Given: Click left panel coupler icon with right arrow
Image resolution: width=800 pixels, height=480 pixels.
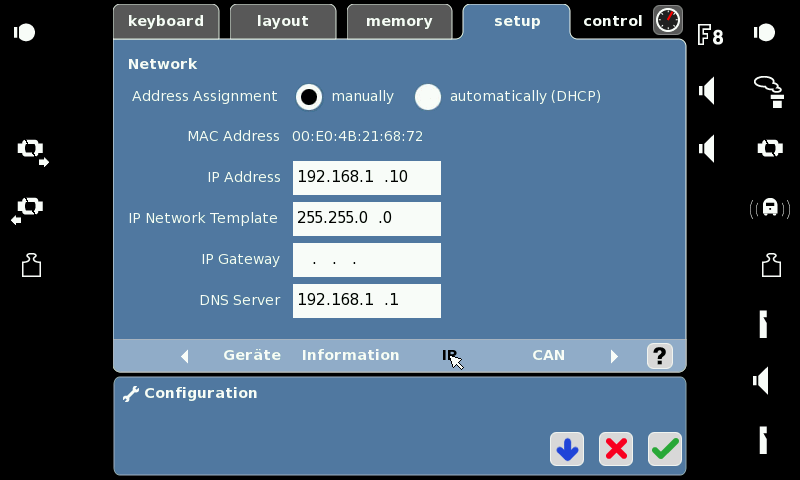Looking at the screenshot, I should [x=33, y=153].
